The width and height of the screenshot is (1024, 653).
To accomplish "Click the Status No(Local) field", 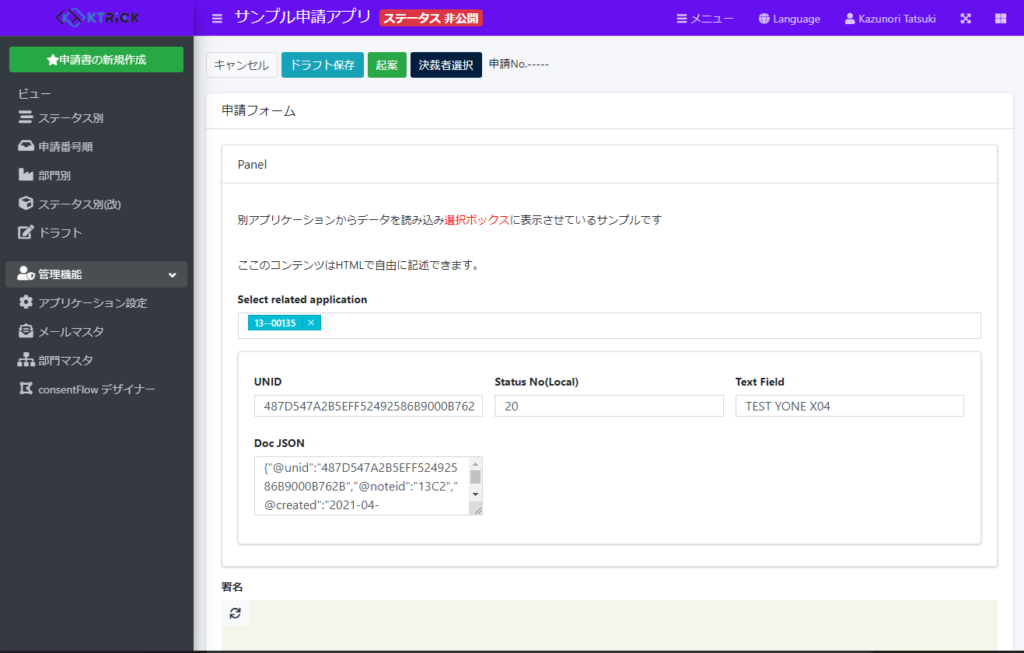I will click(x=609, y=406).
